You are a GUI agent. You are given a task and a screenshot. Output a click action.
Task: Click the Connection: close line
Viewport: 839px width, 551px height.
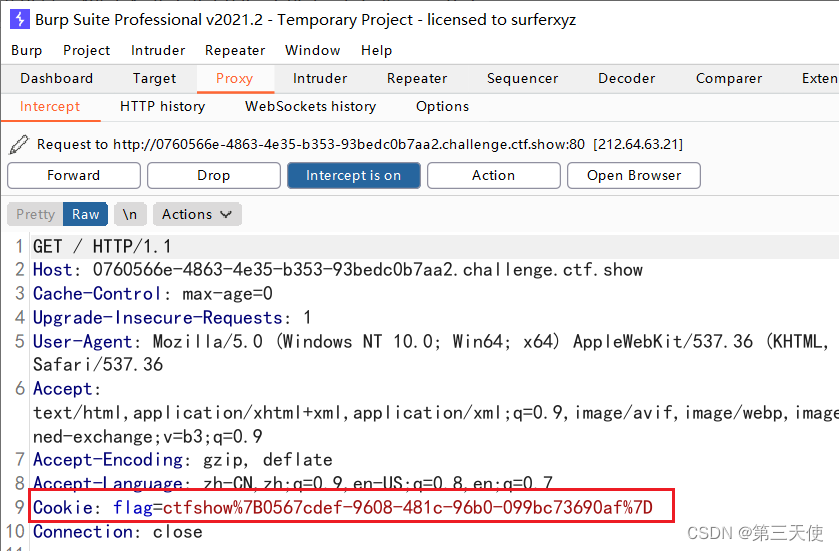(x=118, y=532)
